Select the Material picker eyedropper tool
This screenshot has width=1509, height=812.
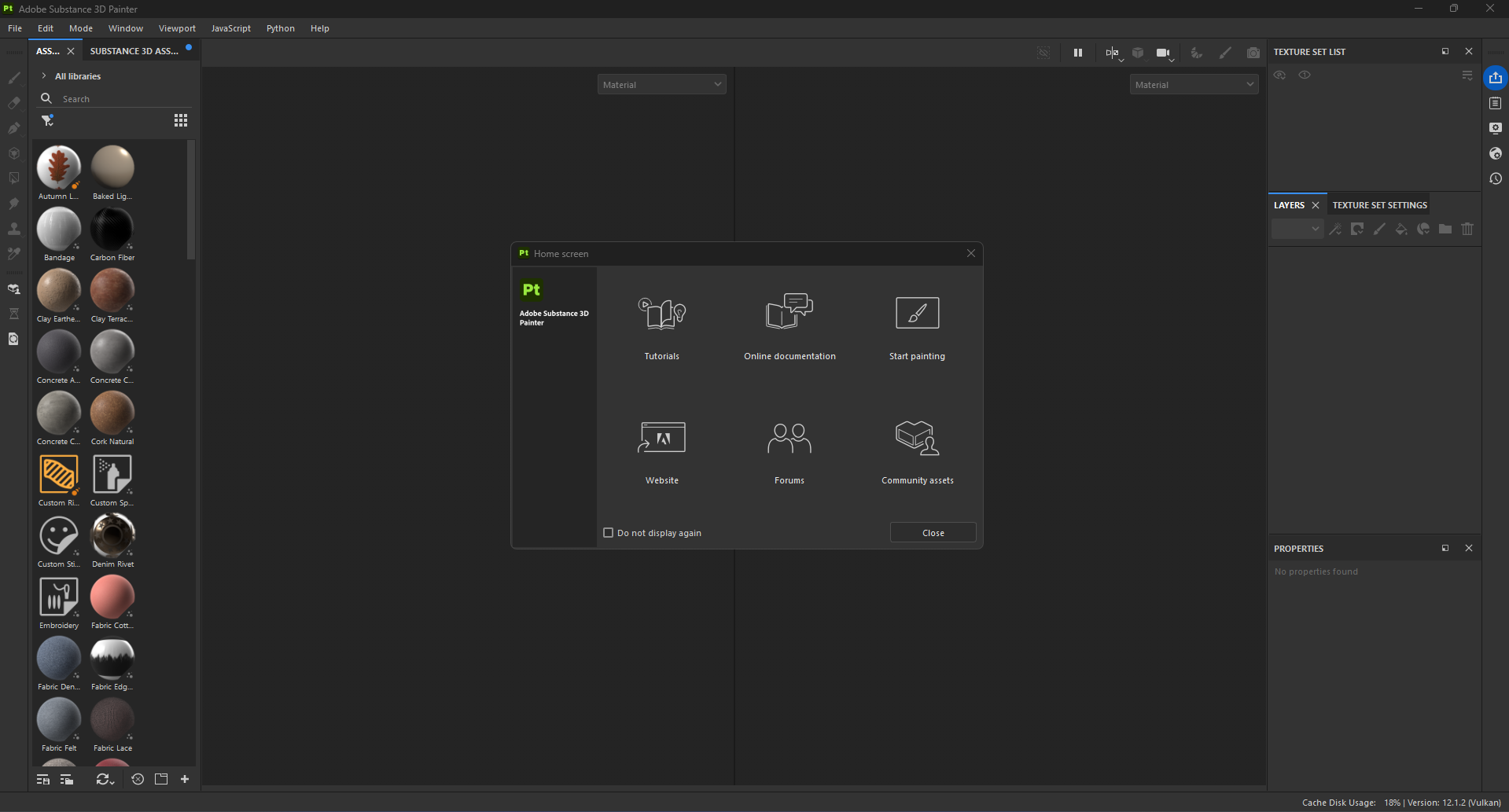tap(14, 254)
